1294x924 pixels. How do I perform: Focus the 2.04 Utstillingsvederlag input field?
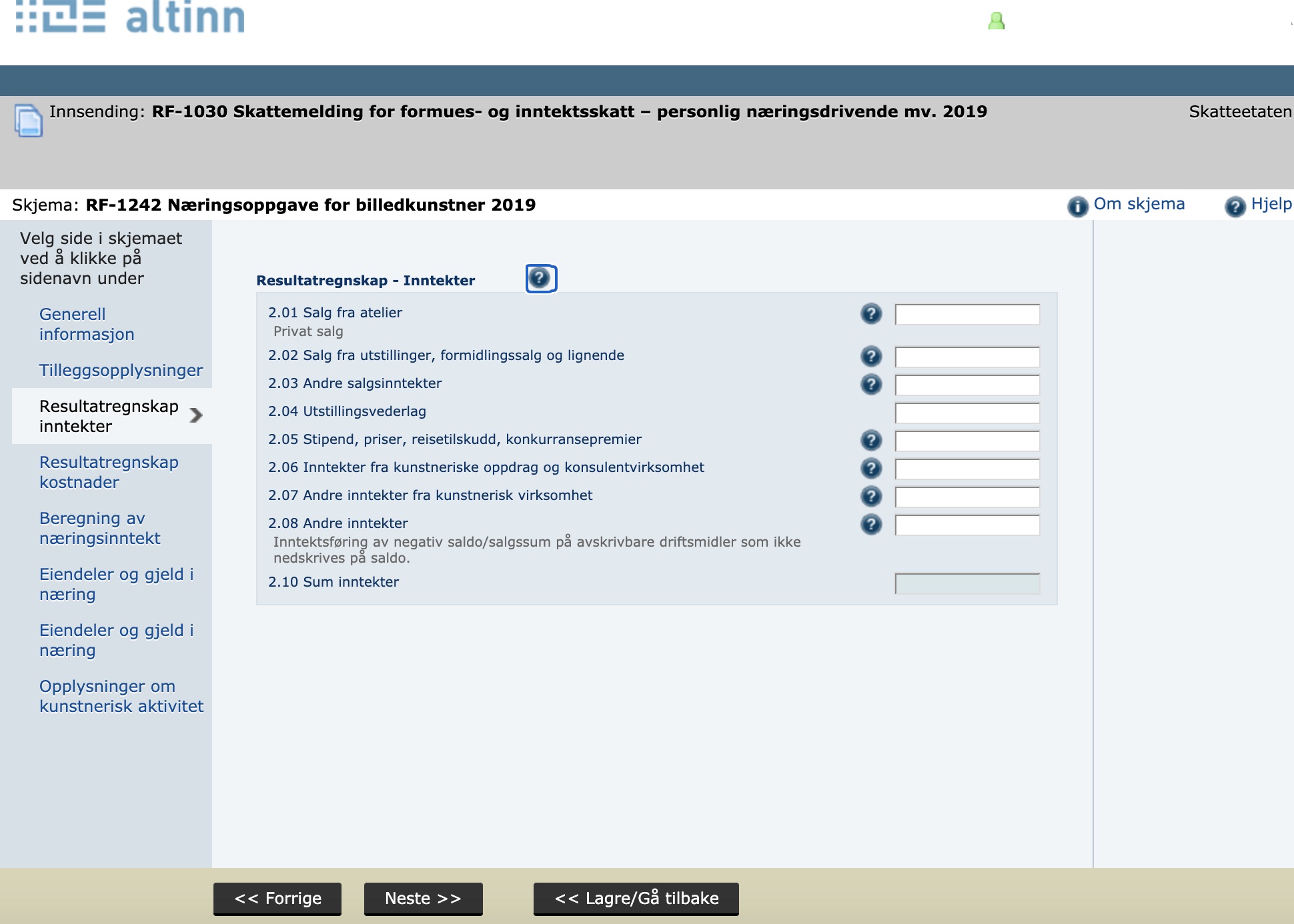coord(966,413)
